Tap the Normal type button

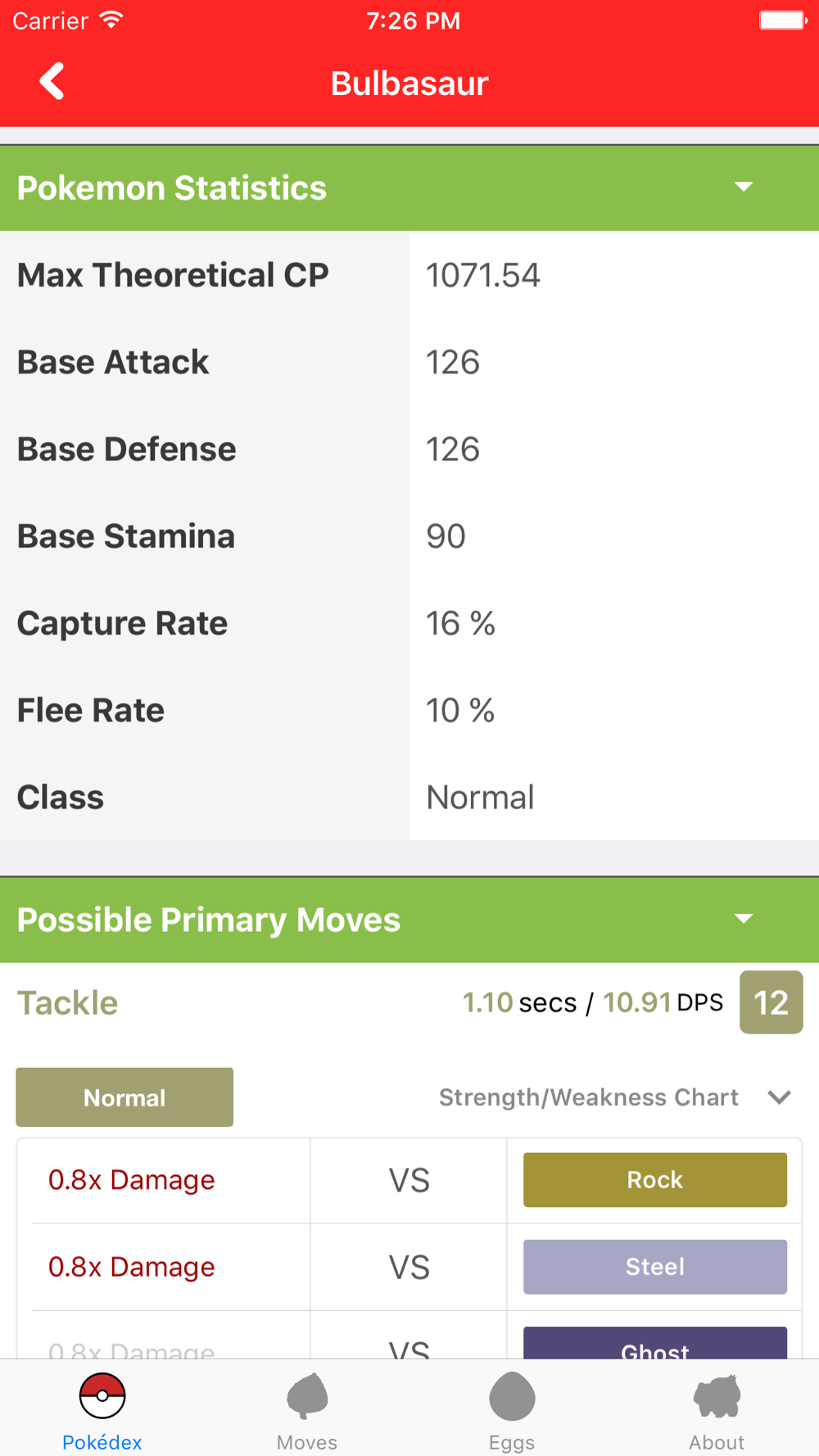pos(124,1097)
